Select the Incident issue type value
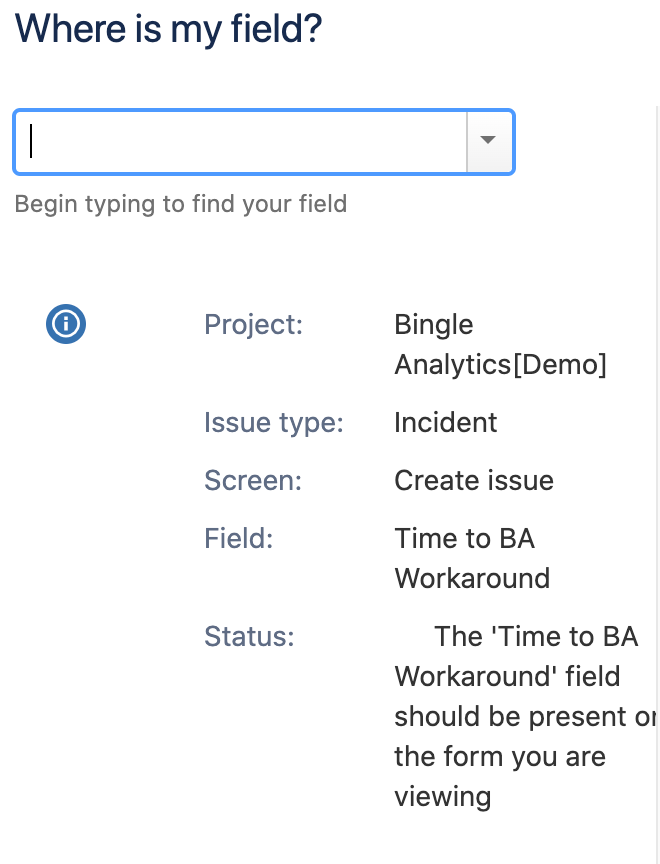660x864 pixels. tap(446, 423)
